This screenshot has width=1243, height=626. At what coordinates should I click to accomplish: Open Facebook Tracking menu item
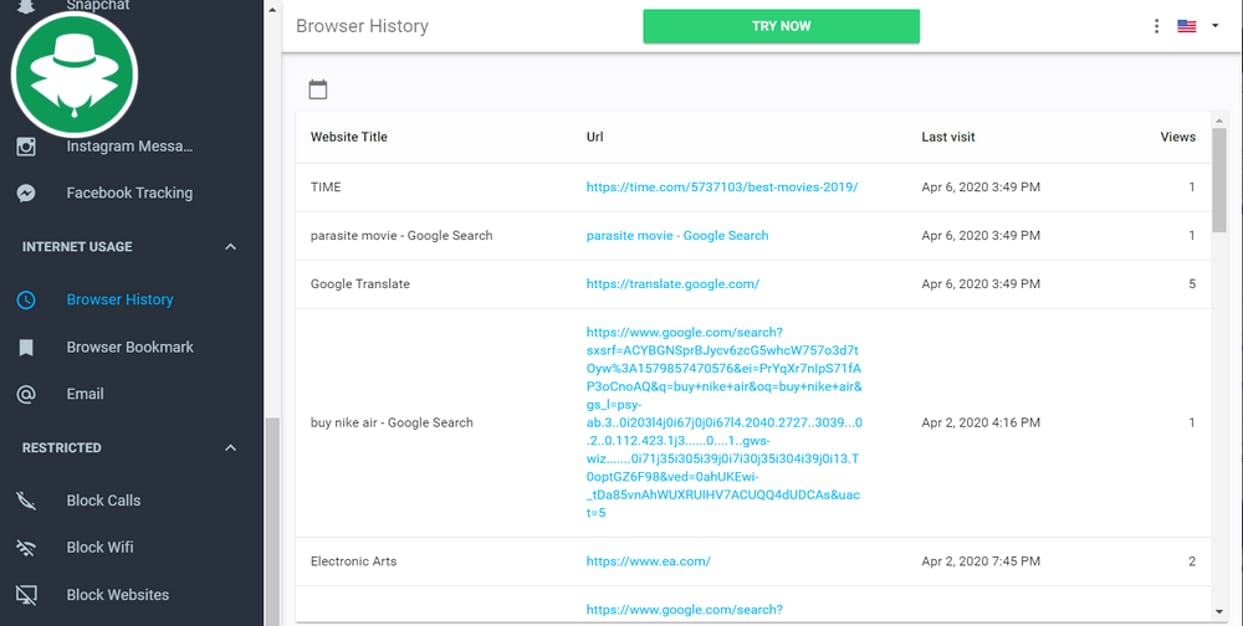pos(129,193)
